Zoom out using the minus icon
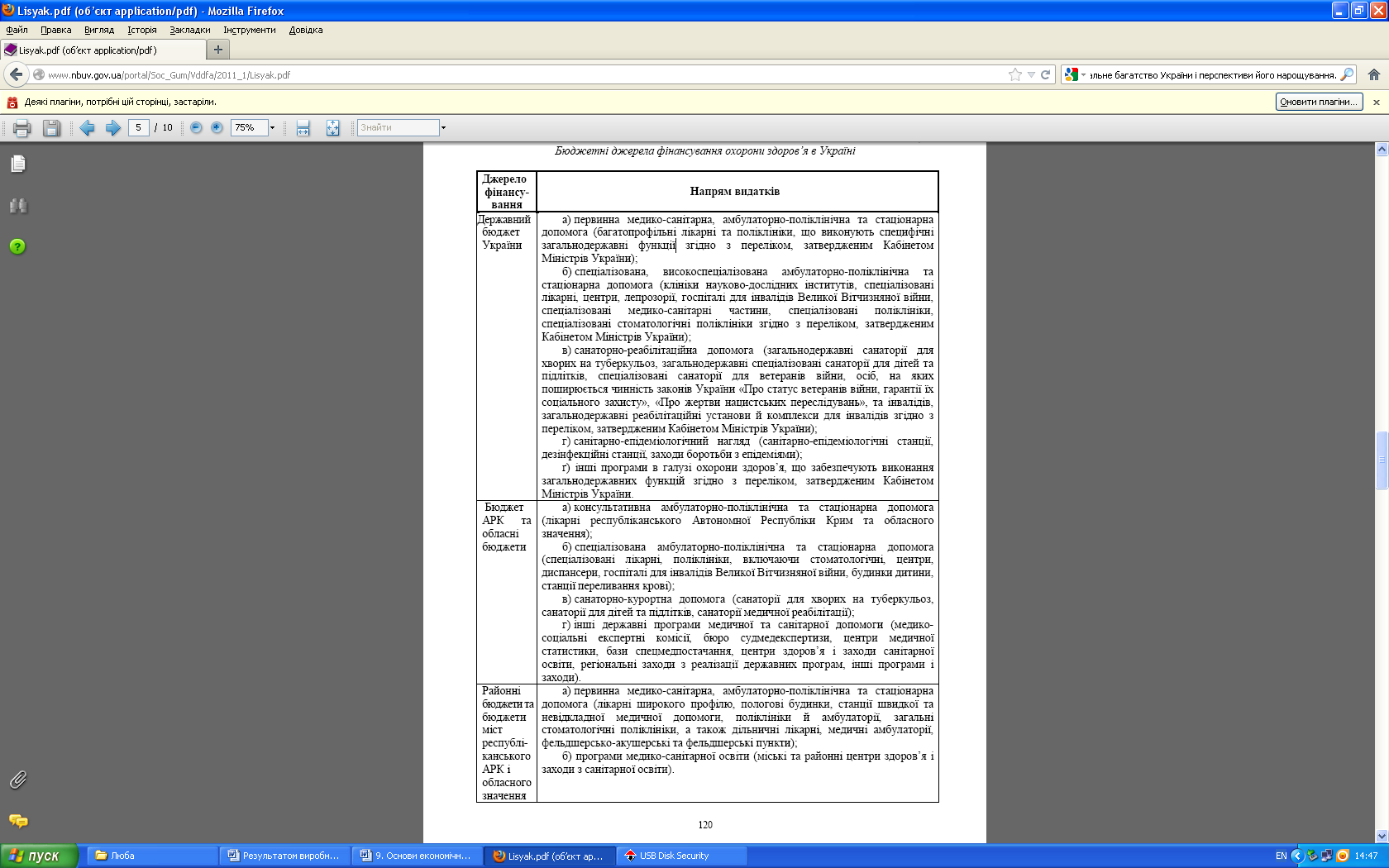The image size is (1389, 868). (x=196, y=127)
